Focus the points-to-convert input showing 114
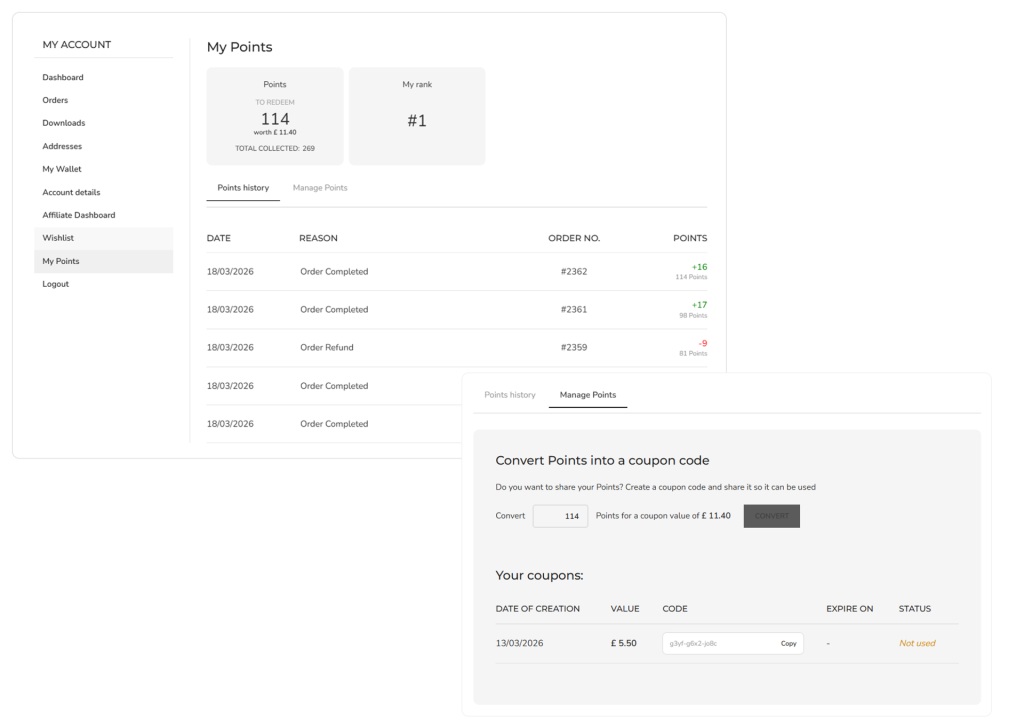 (x=560, y=516)
